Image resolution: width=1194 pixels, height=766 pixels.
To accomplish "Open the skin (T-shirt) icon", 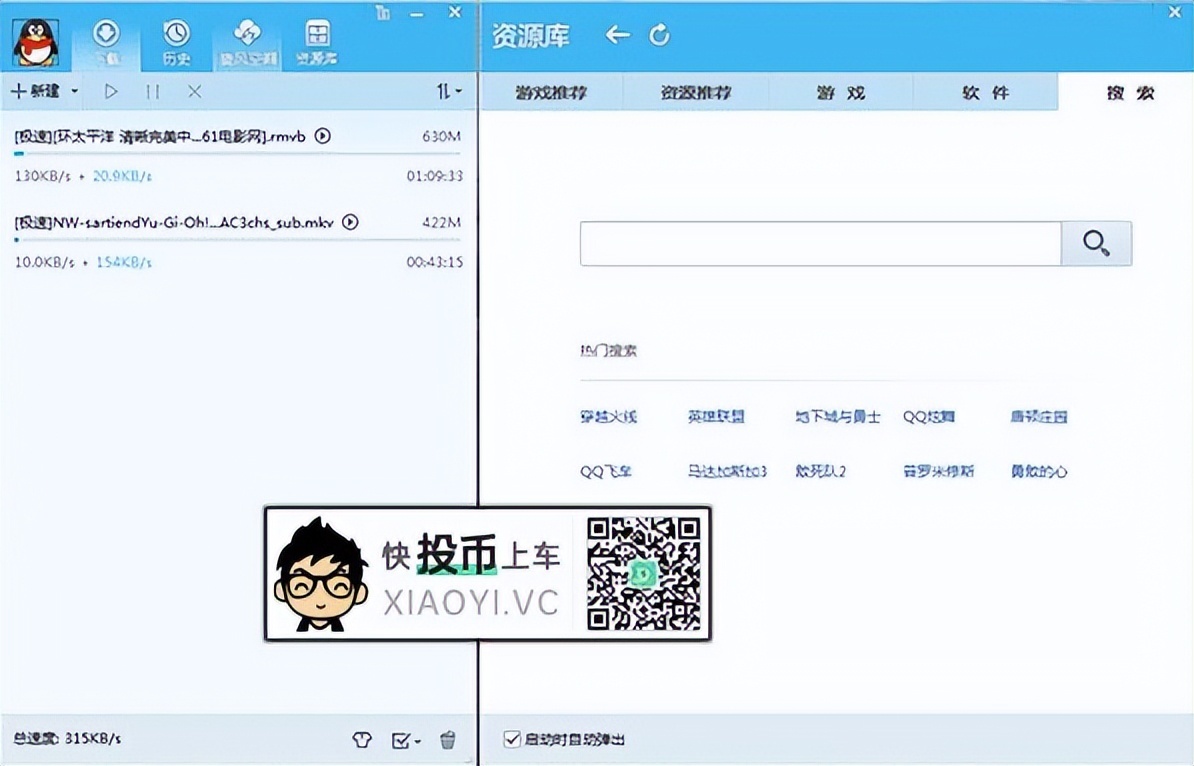I will [x=362, y=740].
